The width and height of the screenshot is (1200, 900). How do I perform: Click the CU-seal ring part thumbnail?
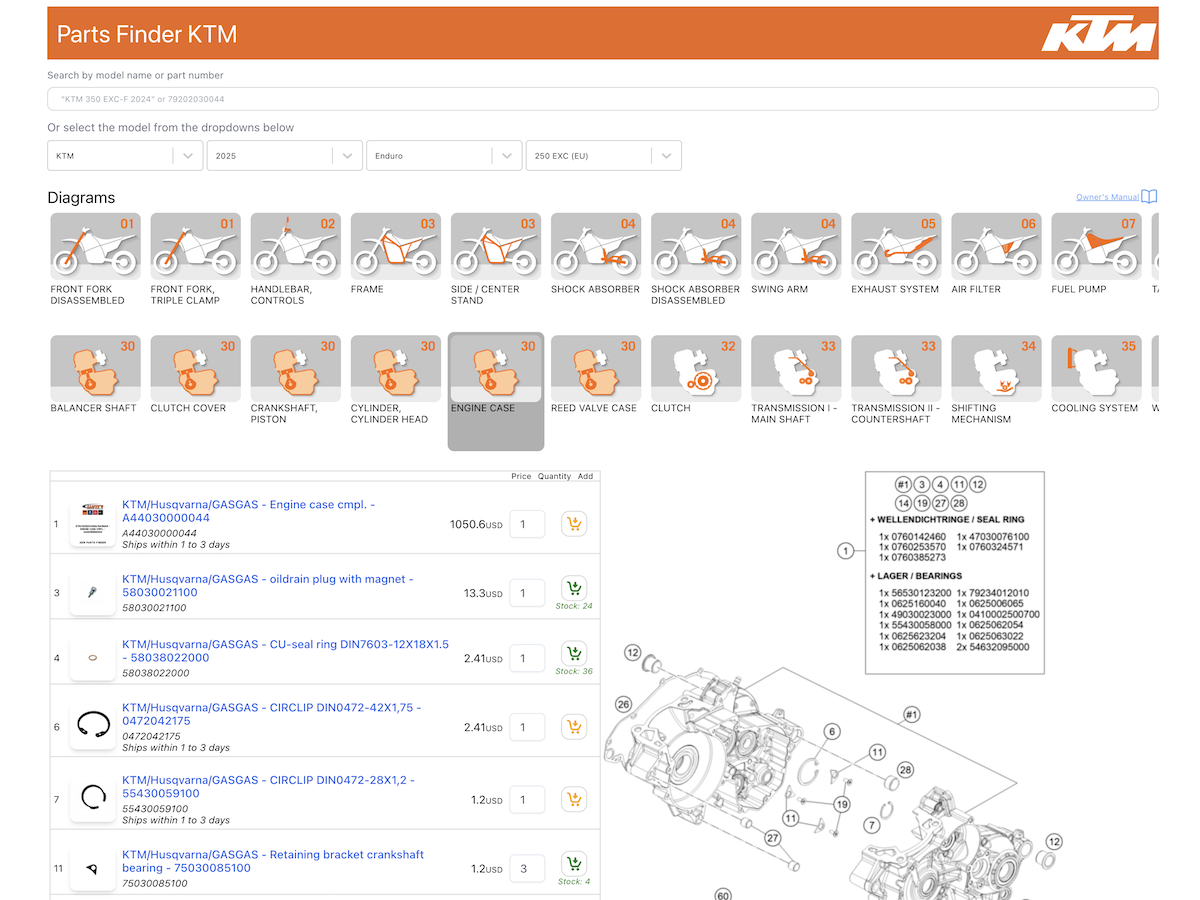tap(92, 659)
